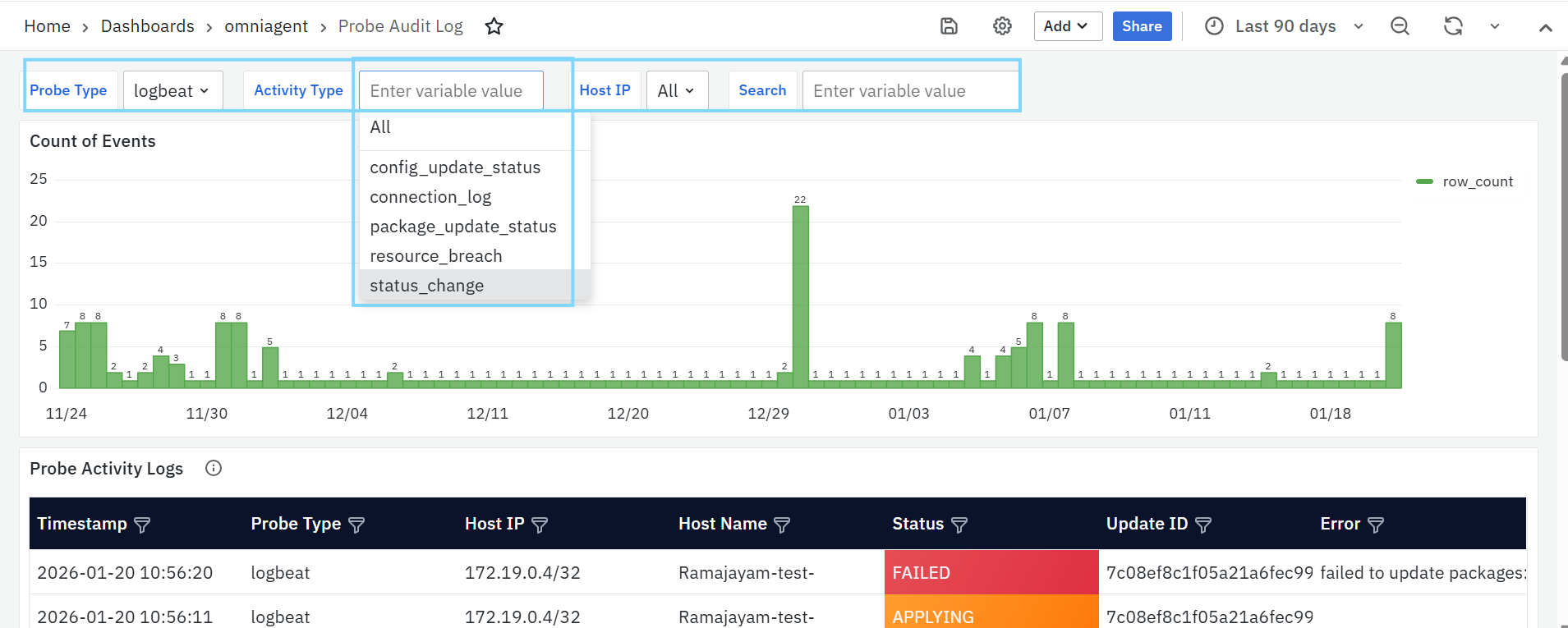Screen dimensions: 1568x628
Task: Collapse the top bar with chevron
Action: point(1545,27)
